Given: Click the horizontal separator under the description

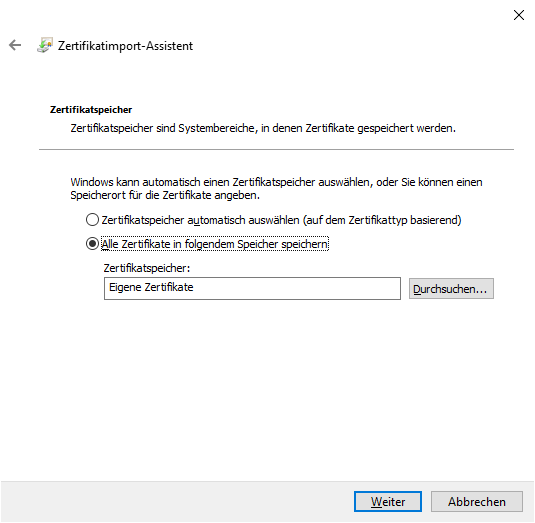Looking at the screenshot, I should click(x=276, y=149).
